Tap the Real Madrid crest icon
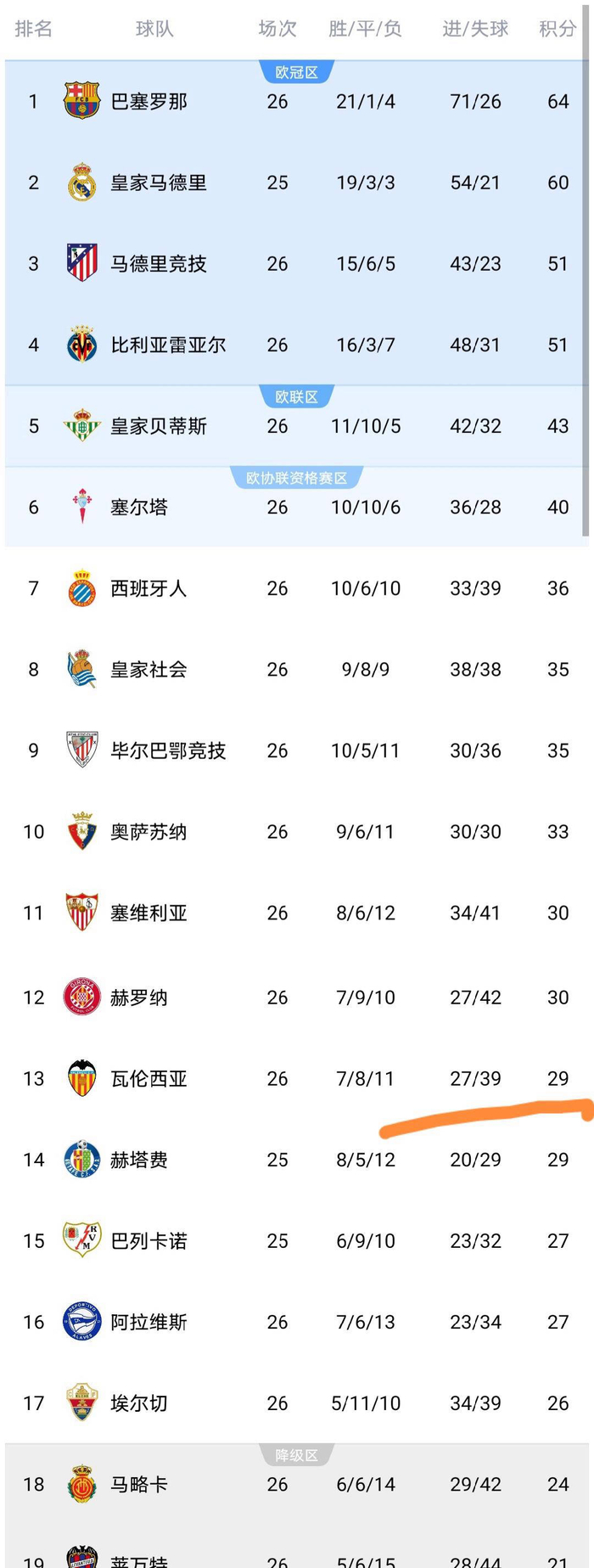Image resolution: width=594 pixels, height=1568 pixels. tap(82, 183)
